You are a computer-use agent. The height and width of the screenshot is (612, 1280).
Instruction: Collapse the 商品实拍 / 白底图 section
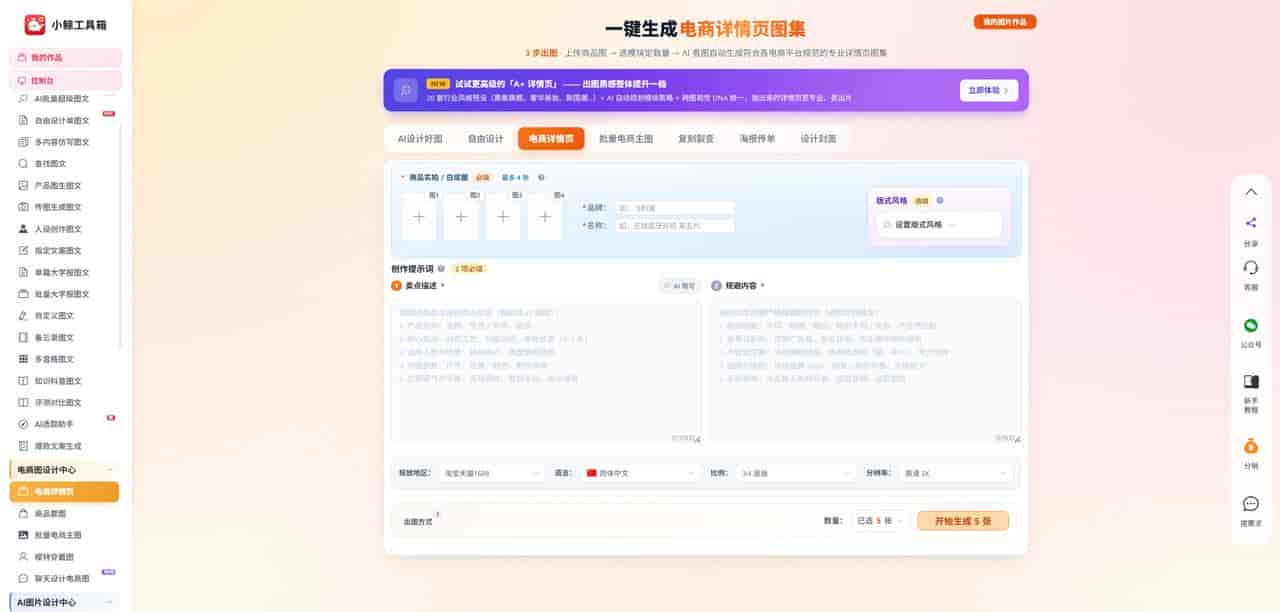402,177
